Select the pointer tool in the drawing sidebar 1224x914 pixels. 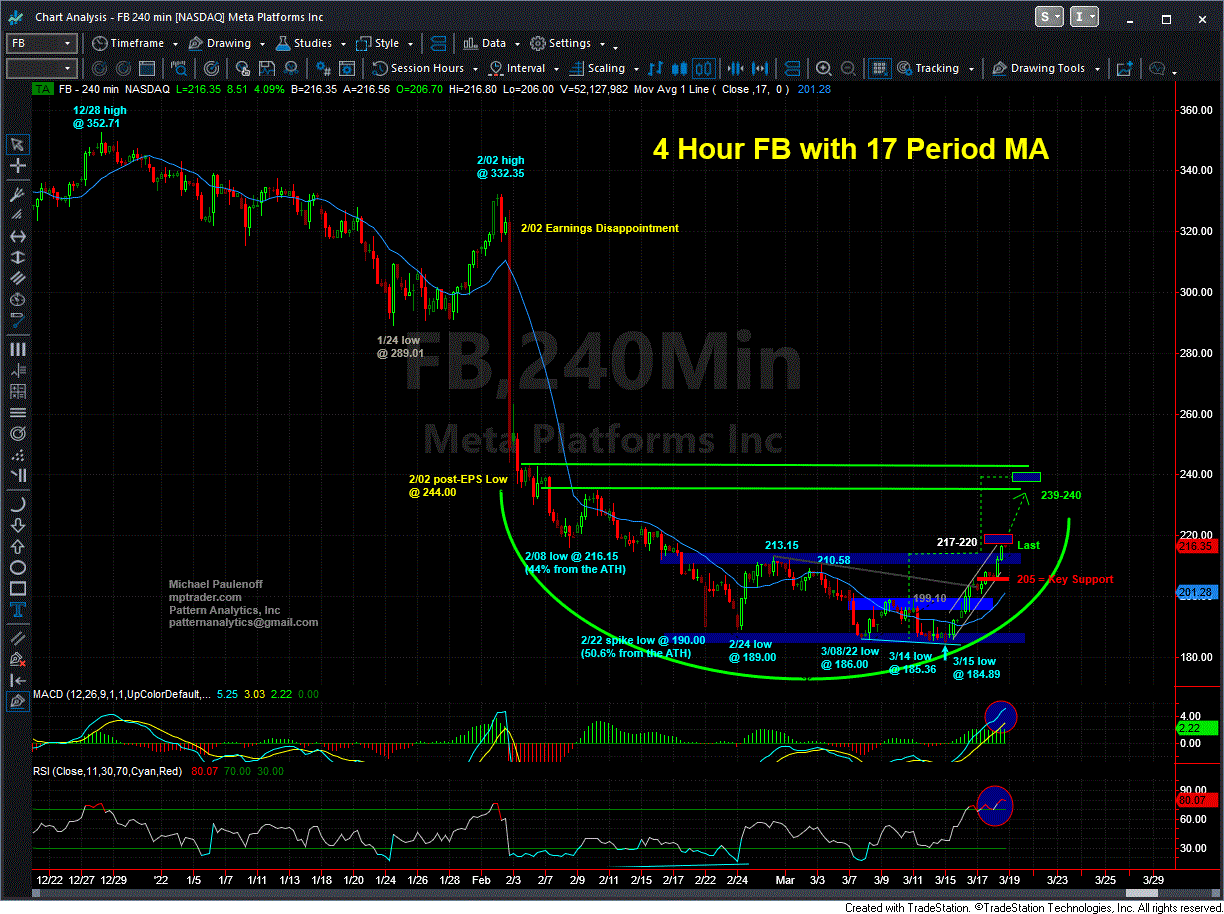pyautogui.click(x=18, y=143)
